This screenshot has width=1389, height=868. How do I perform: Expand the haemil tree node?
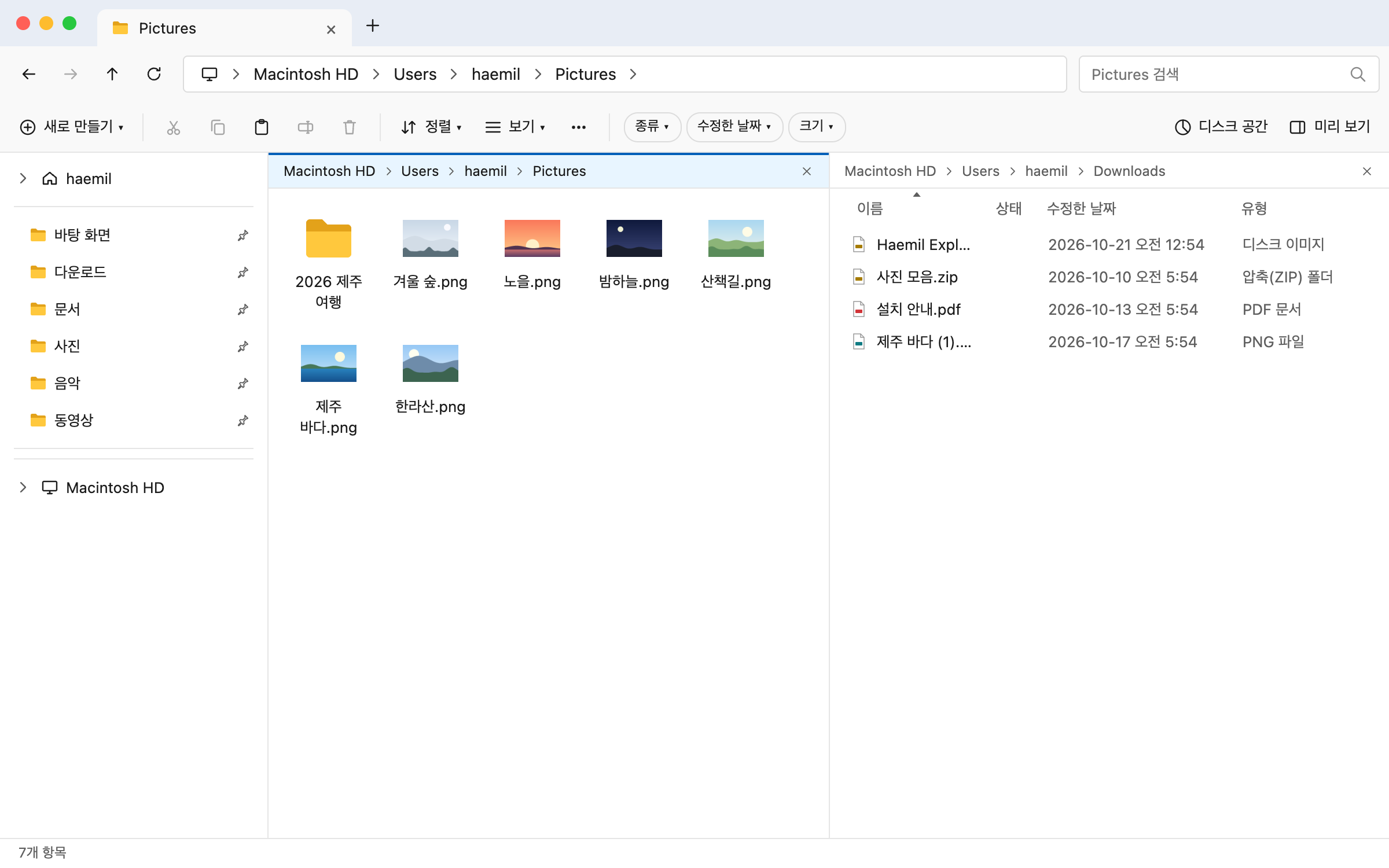(23, 178)
